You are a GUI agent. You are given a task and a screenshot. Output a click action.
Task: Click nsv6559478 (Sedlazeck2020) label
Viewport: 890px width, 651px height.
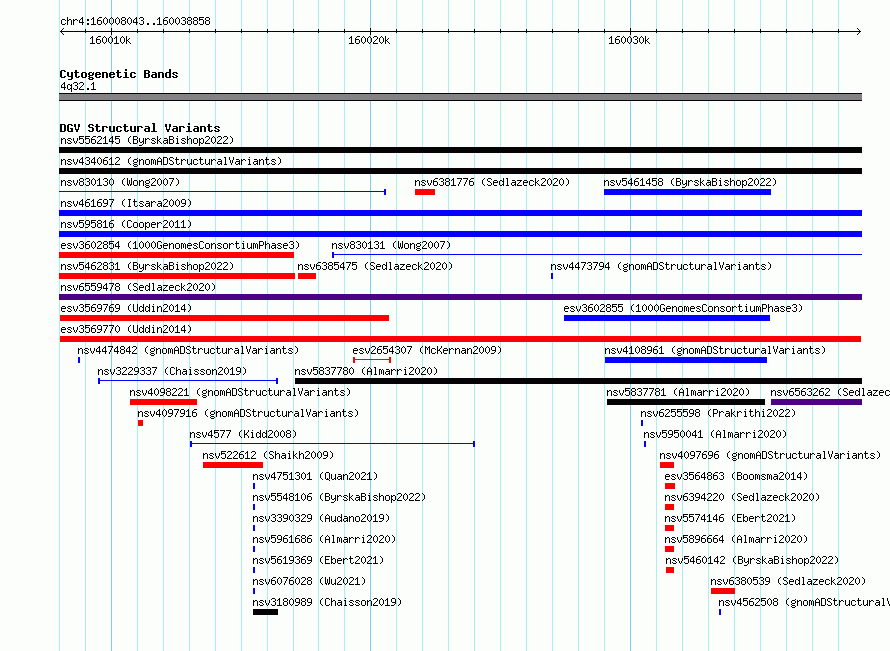(138, 287)
